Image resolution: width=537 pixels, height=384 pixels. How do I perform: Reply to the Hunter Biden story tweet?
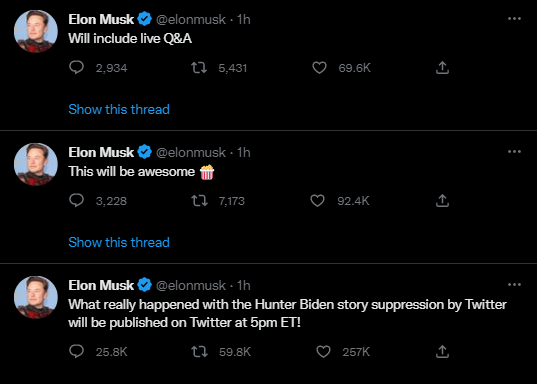(76, 351)
